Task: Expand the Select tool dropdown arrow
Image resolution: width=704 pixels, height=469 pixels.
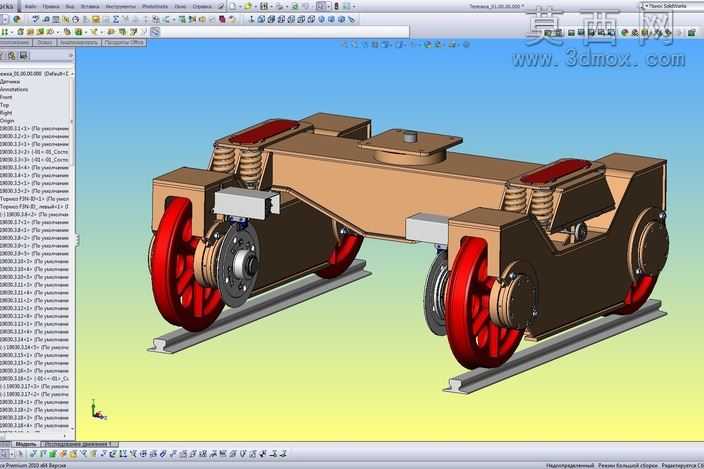Action: tap(329, 7)
